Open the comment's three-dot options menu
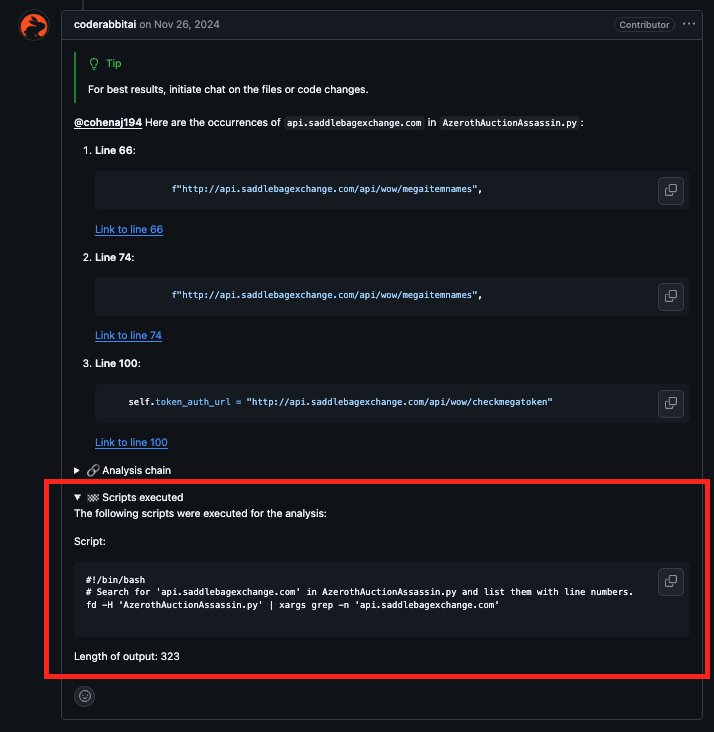Screen dimensions: 714x732 (689, 24)
